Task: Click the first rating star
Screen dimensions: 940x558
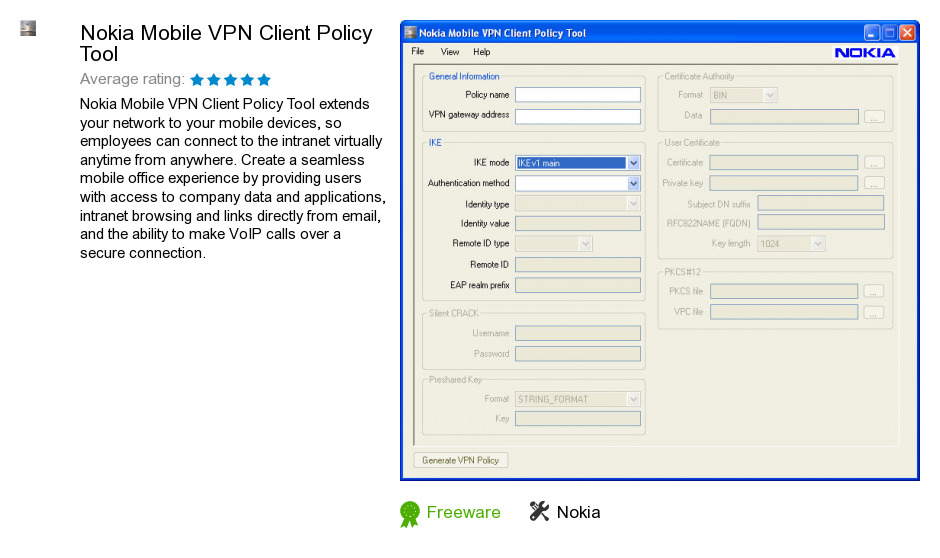Action: pyautogui.click(x=197, y=79)
